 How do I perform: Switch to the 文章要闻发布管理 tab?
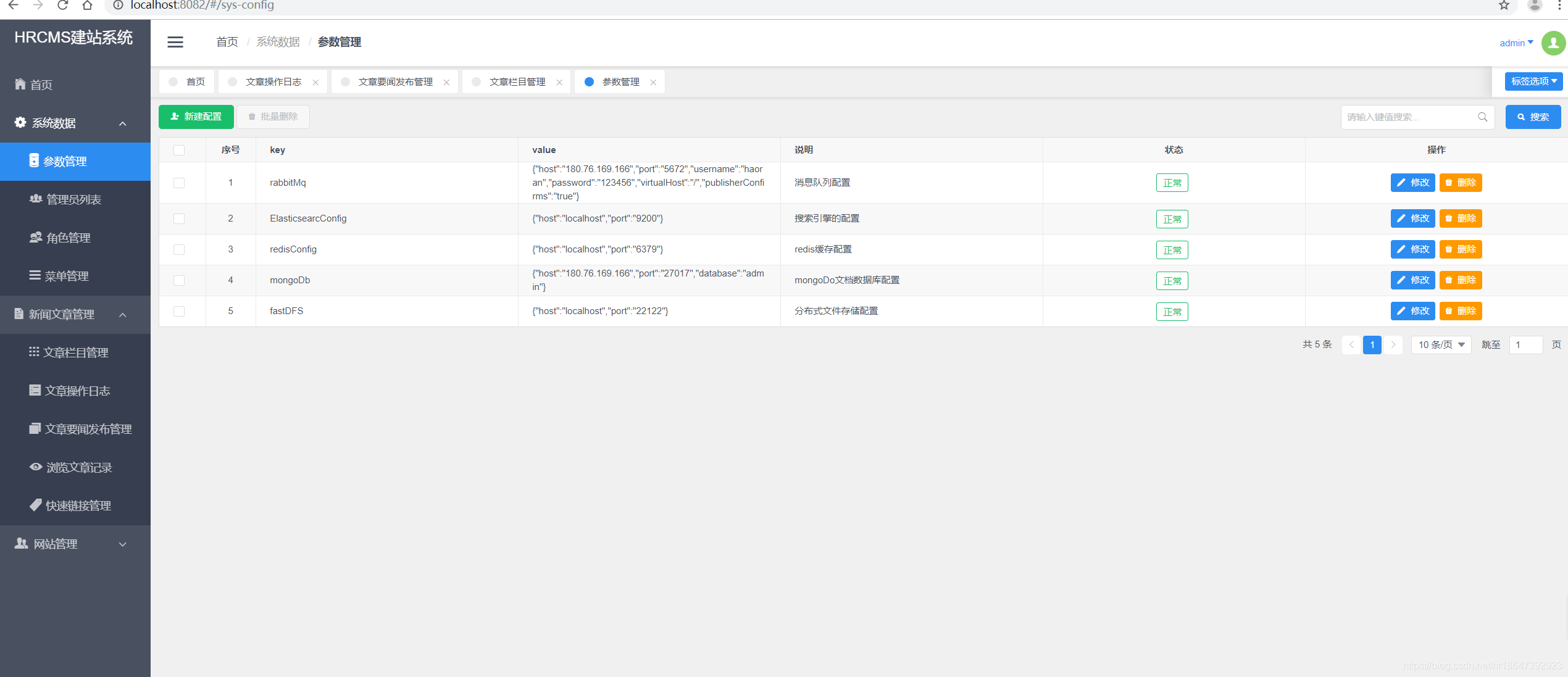(395, 81)
